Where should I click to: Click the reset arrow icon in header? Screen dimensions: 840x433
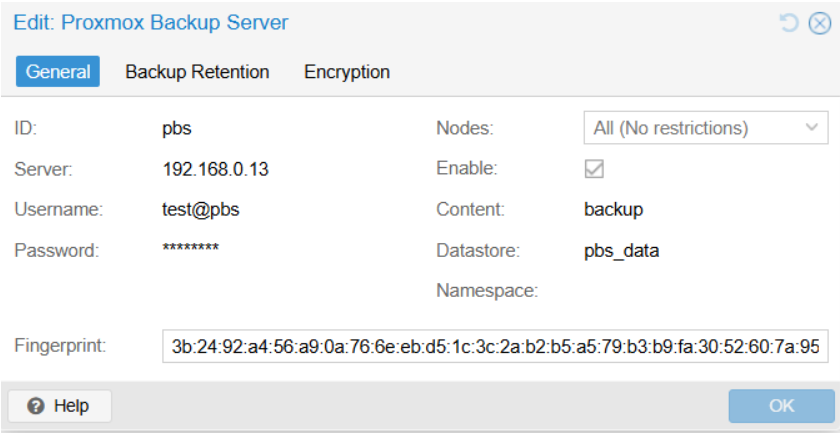(789, 23)
